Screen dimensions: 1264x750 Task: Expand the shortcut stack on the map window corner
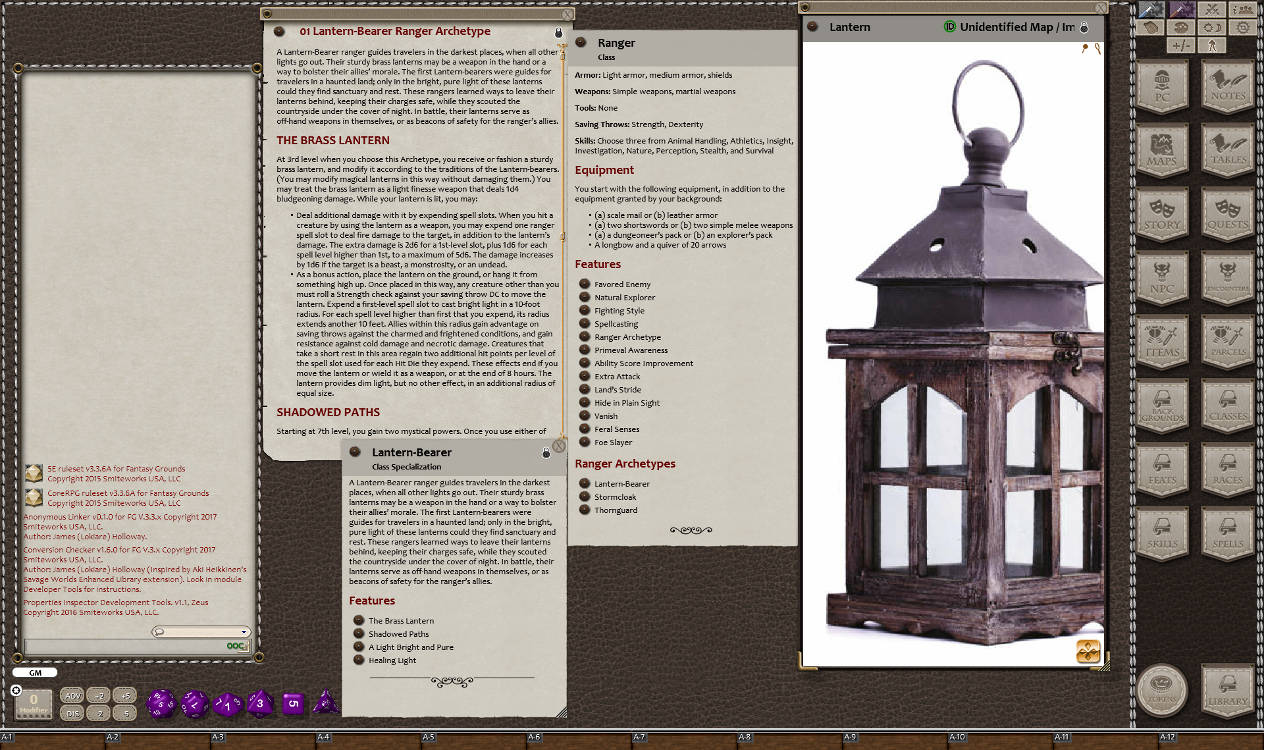pos(1088,650)
